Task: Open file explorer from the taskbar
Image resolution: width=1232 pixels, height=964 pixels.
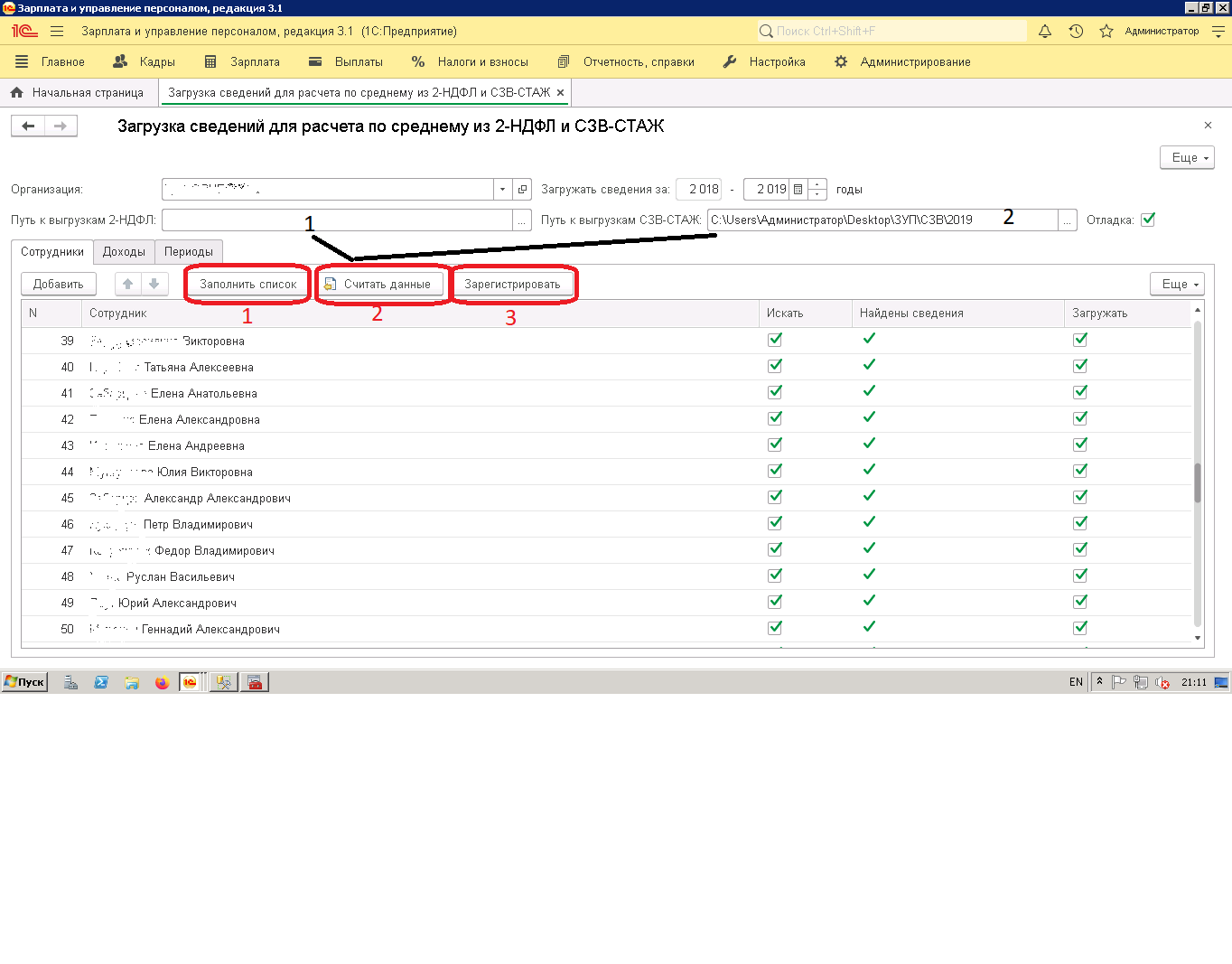Action: coord(132,682)
